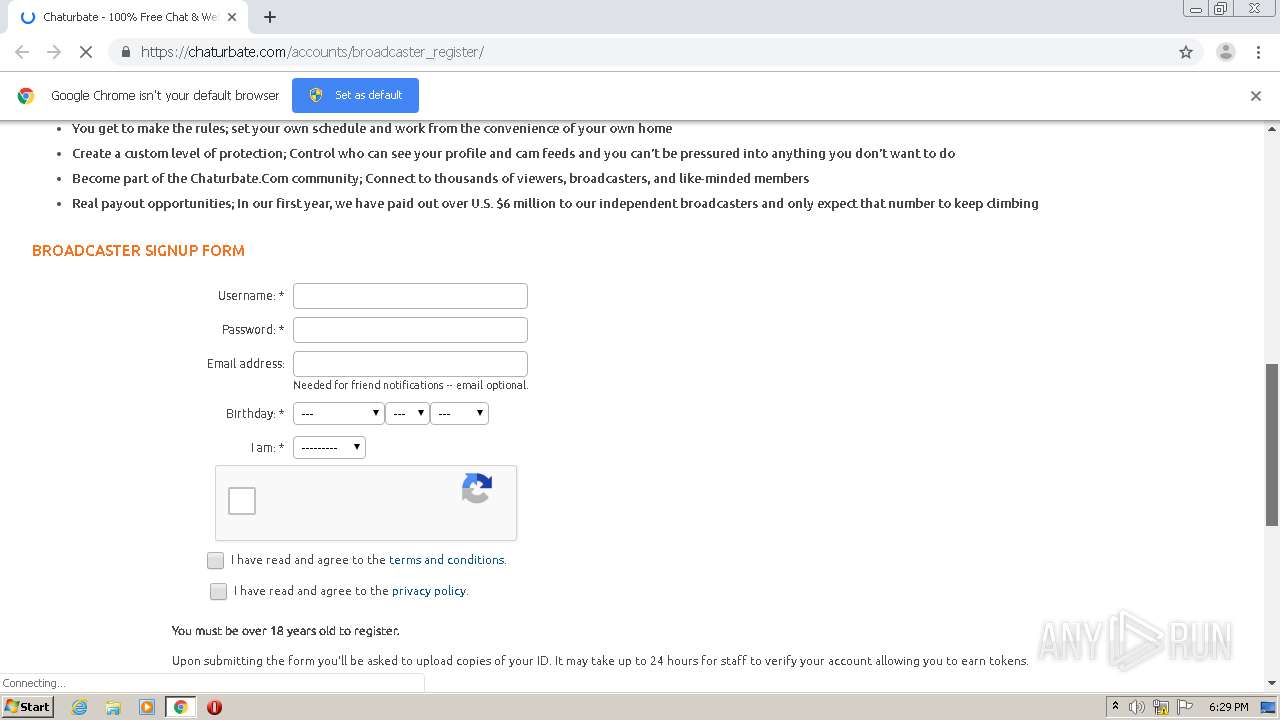This screenshot has height=720, width=1280.
Task: Bookmark this page with the star icon
Action: click(x=1186, y=52)
